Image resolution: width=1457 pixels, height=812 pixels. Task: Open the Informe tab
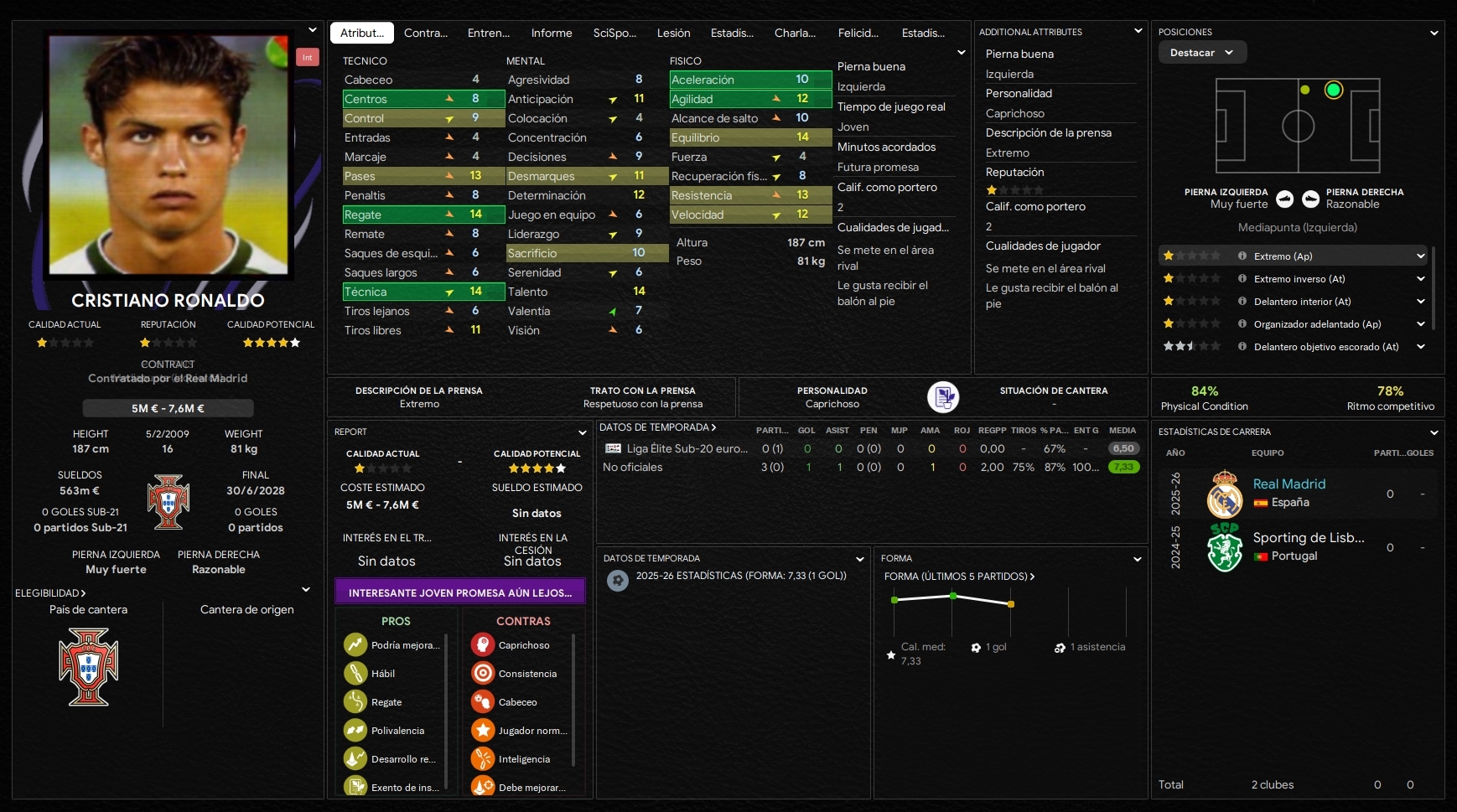click(552, 33)
